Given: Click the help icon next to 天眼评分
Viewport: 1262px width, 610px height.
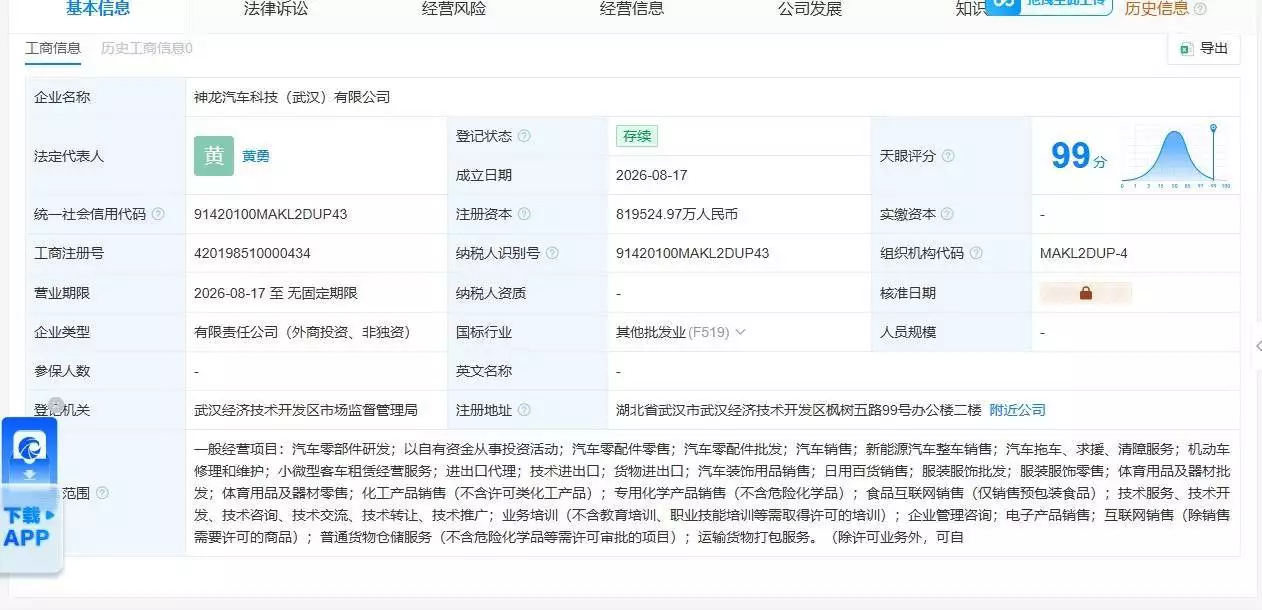Looking at the screenshot, I should pos(948,156).
